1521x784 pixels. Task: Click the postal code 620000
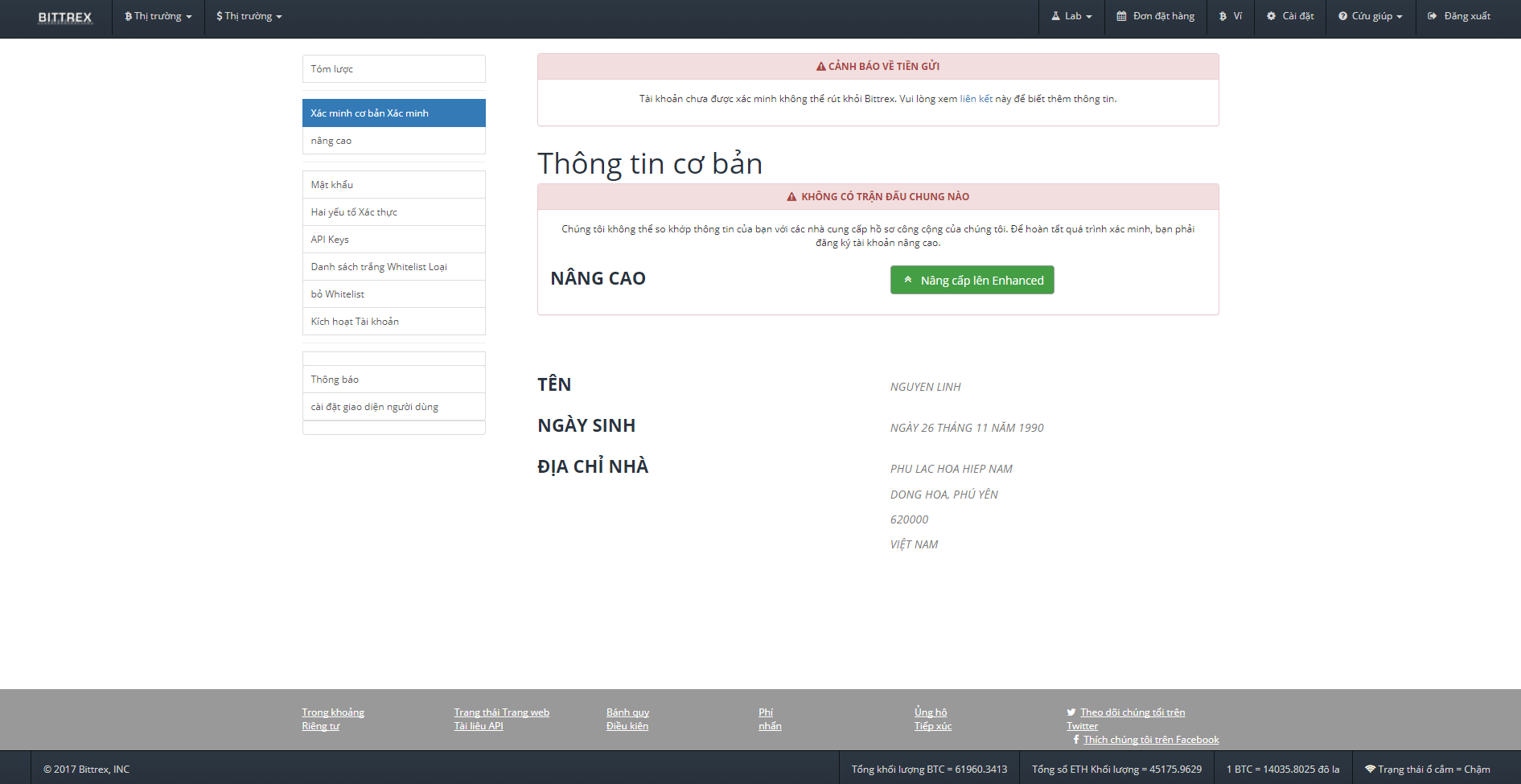click(x=910, y=519)
